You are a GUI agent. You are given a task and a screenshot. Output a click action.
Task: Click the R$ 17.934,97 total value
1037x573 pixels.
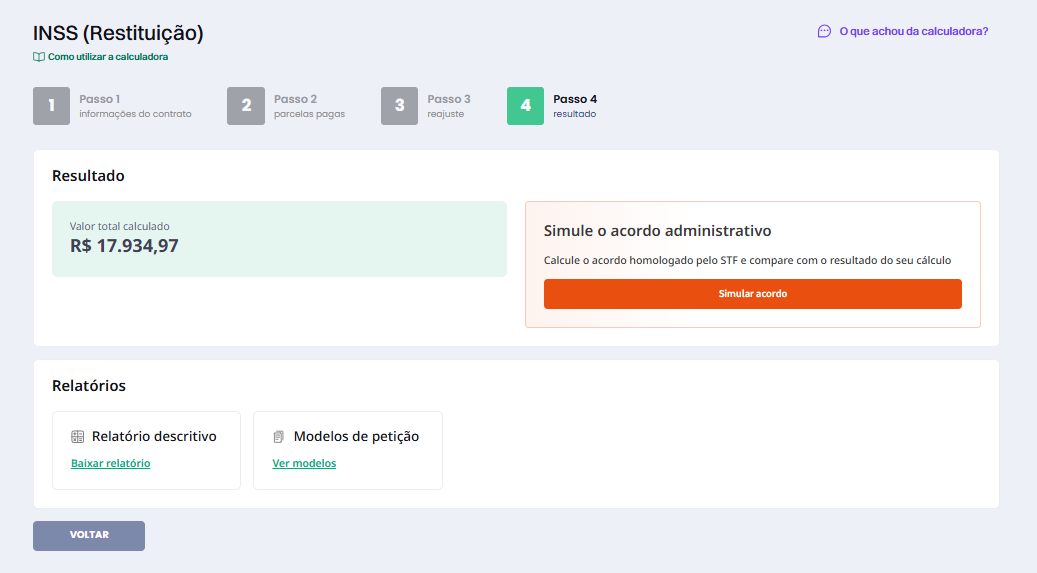coord(124,245)
